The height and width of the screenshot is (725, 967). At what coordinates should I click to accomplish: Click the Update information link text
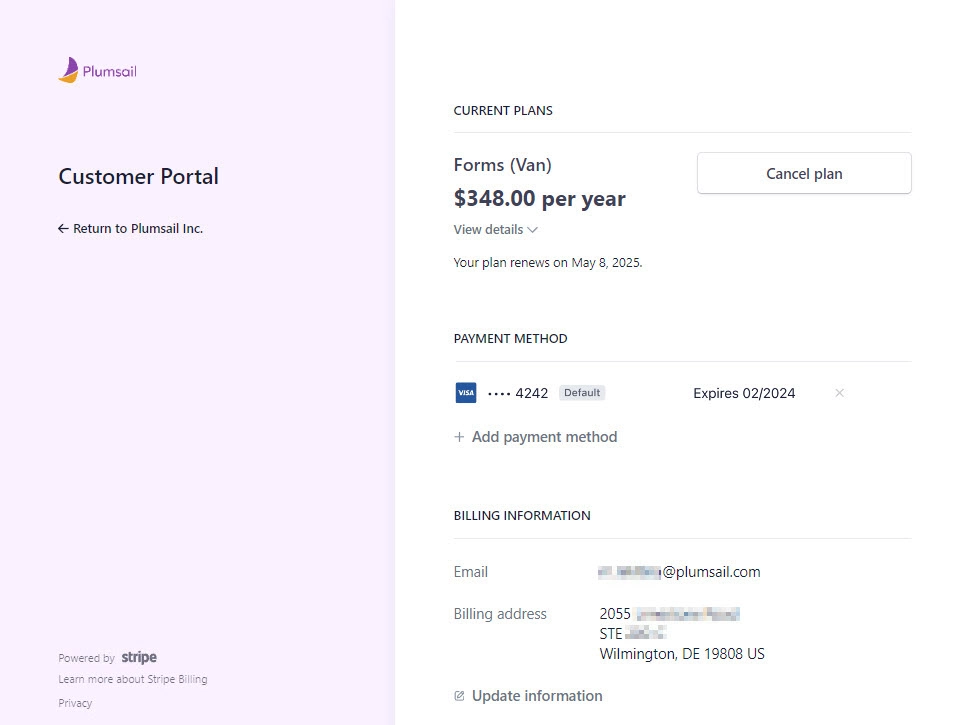[537, 696]
